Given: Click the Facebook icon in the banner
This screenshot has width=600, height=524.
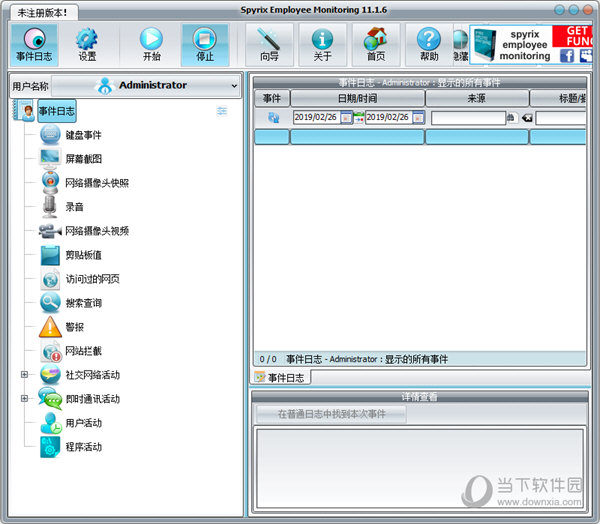Looking at the screenshot, I should click(x=567, y=56).
